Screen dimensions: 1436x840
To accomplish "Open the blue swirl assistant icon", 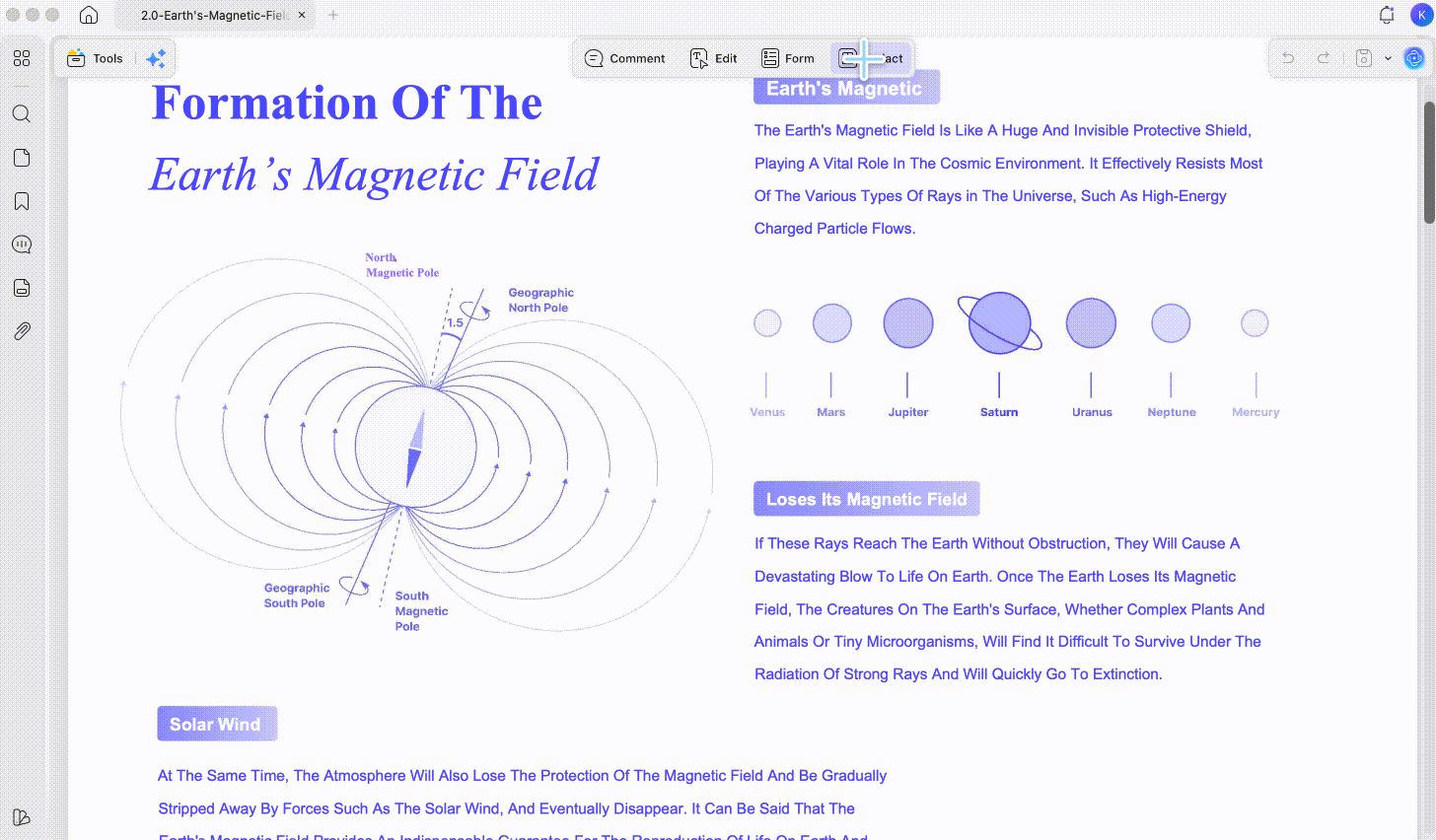I will 1414,58.
